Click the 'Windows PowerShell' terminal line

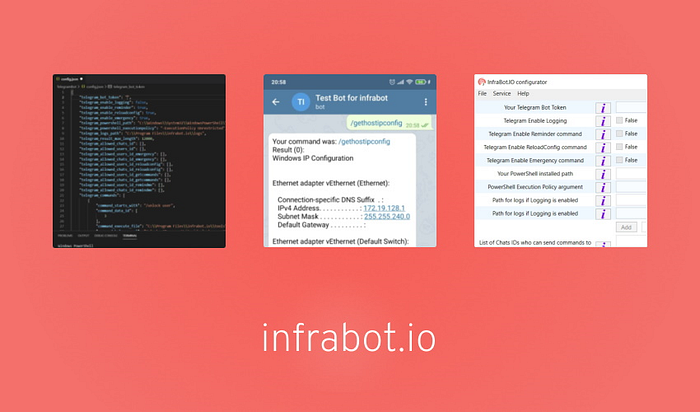(x=75, y=246)
